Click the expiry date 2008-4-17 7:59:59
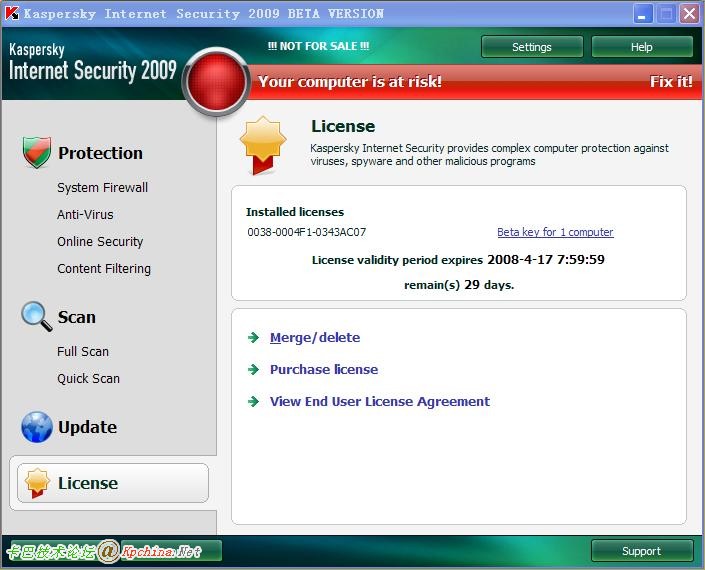The image size is (705, 570). pos(546,259)
